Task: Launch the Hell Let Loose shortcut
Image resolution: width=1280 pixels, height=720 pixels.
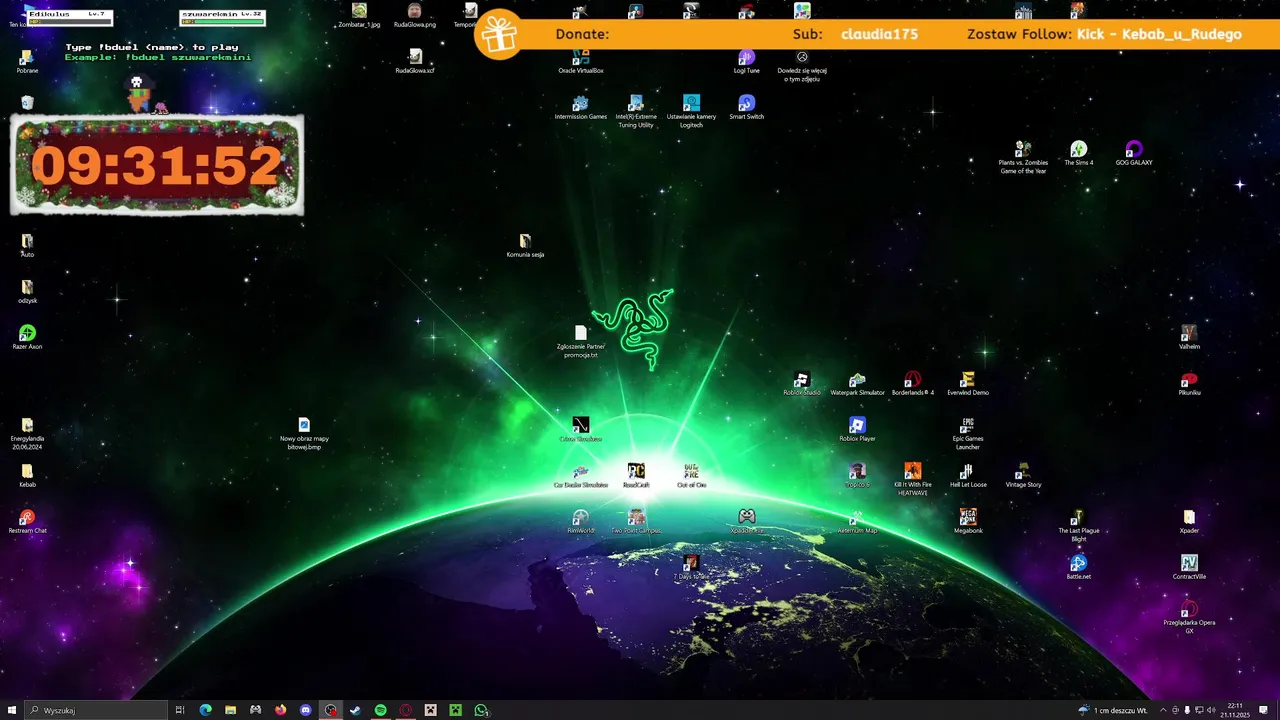Action: tap(967, 475)
